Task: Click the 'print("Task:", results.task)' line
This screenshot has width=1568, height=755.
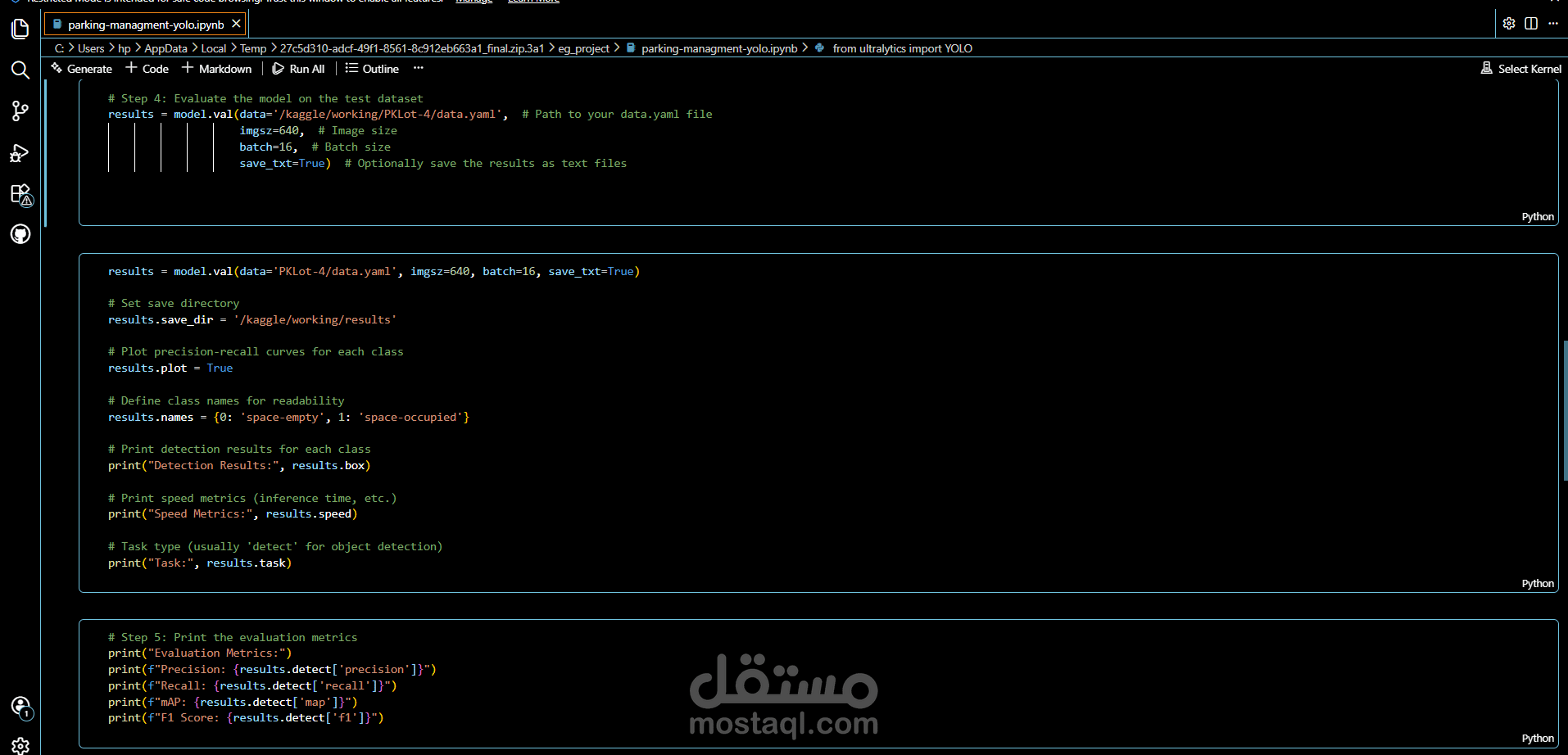Action: pos(200,563)
